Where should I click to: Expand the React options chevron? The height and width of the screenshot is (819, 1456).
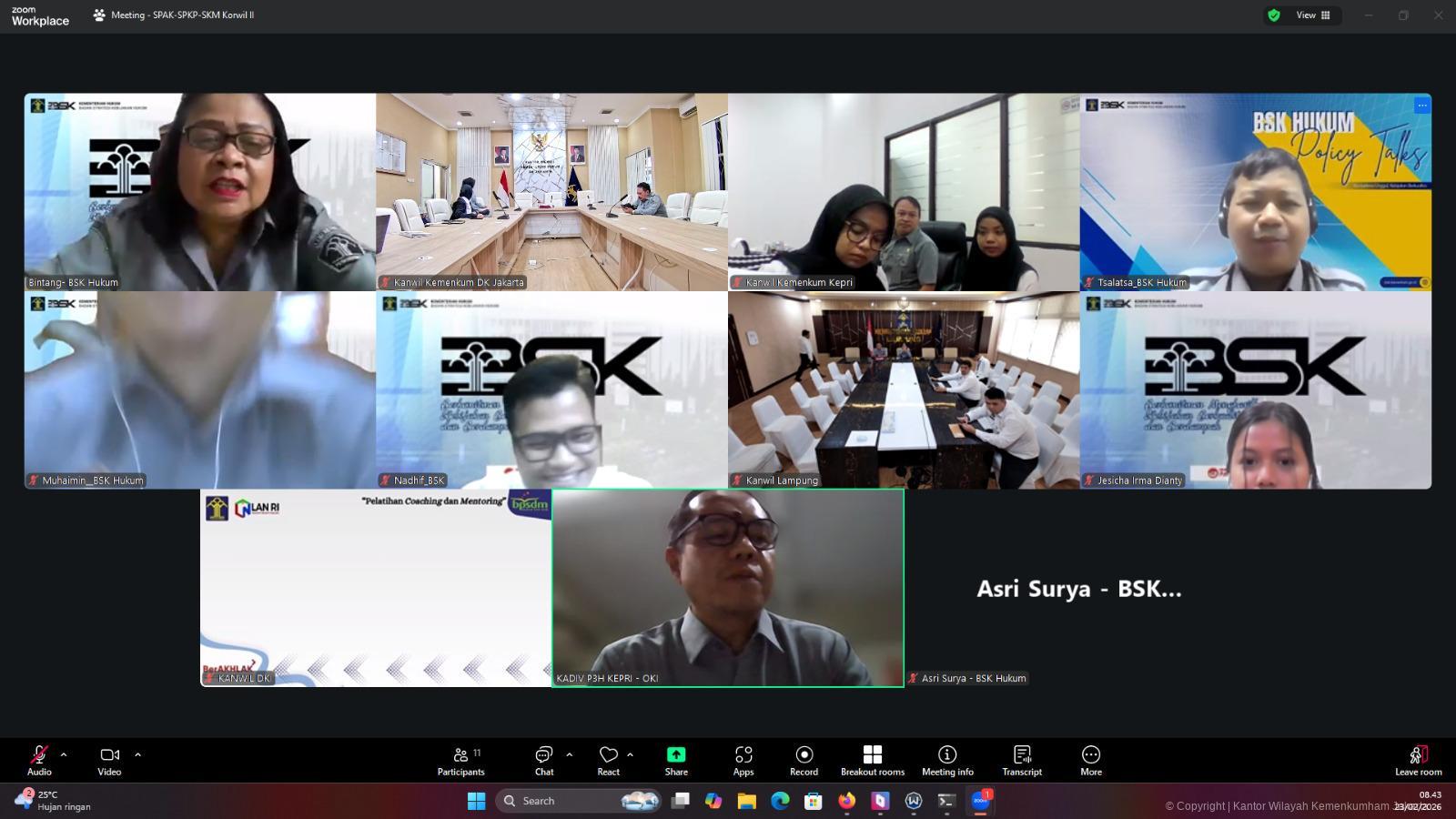(x=630, y=754)
